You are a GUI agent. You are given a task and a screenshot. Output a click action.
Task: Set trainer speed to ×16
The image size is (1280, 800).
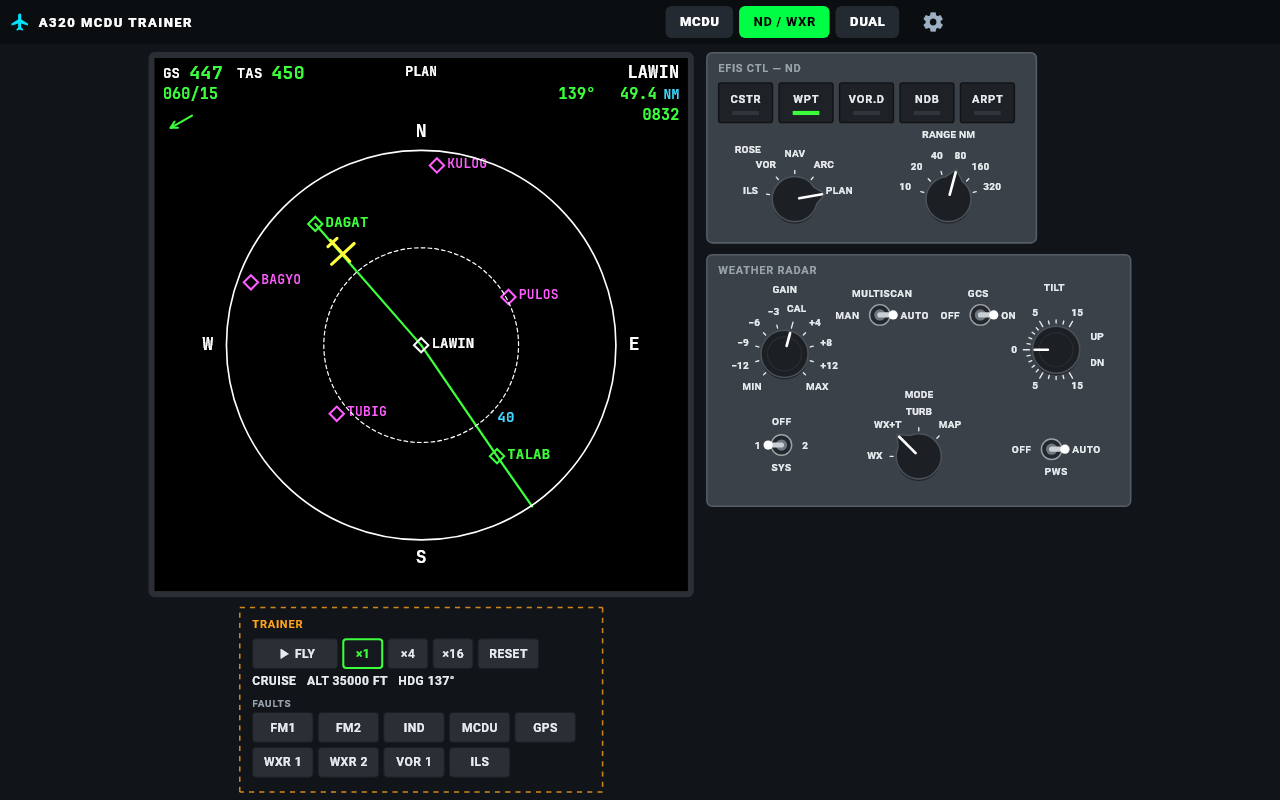coord(453,654)
